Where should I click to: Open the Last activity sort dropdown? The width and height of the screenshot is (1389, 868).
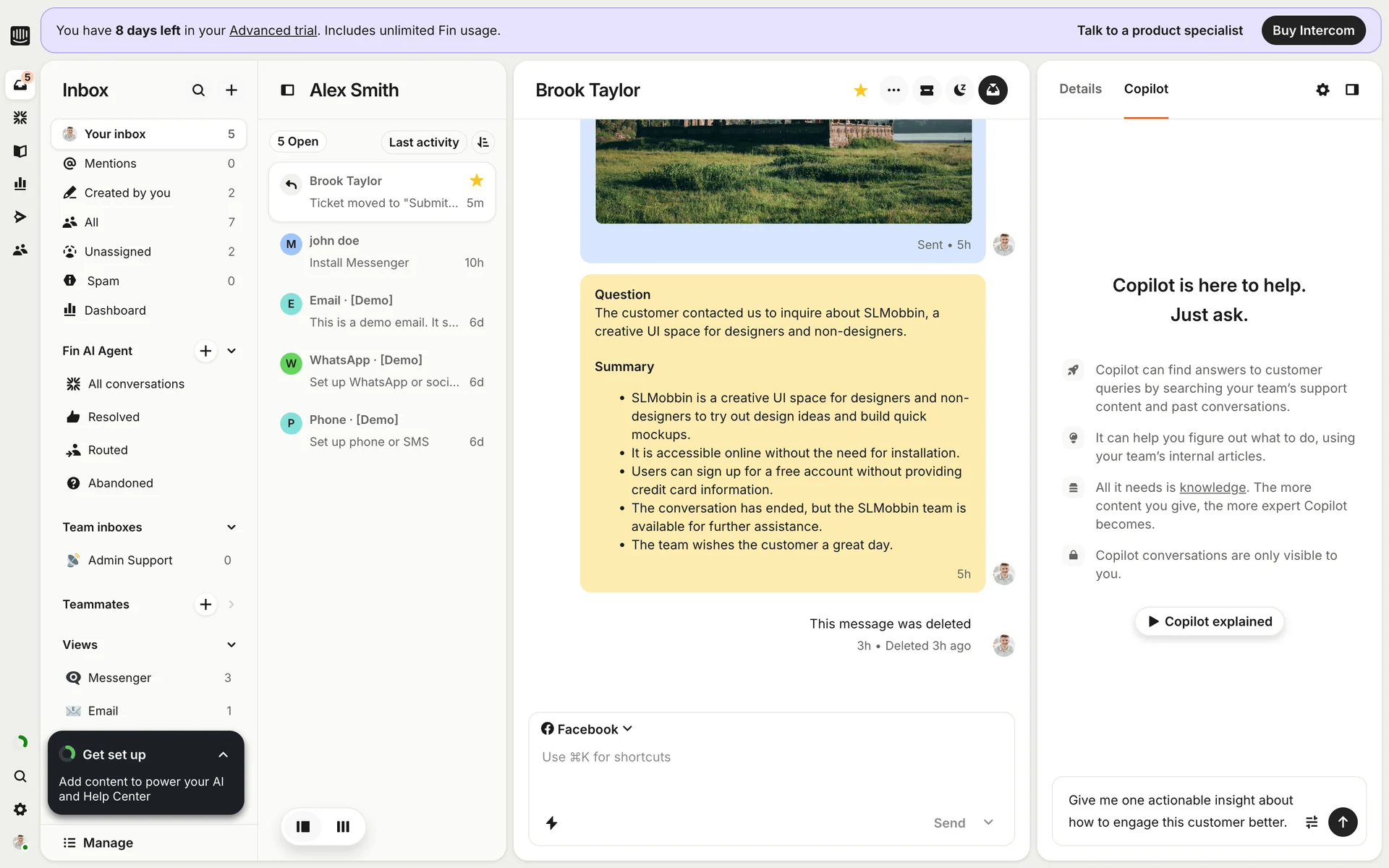[423, 142]
